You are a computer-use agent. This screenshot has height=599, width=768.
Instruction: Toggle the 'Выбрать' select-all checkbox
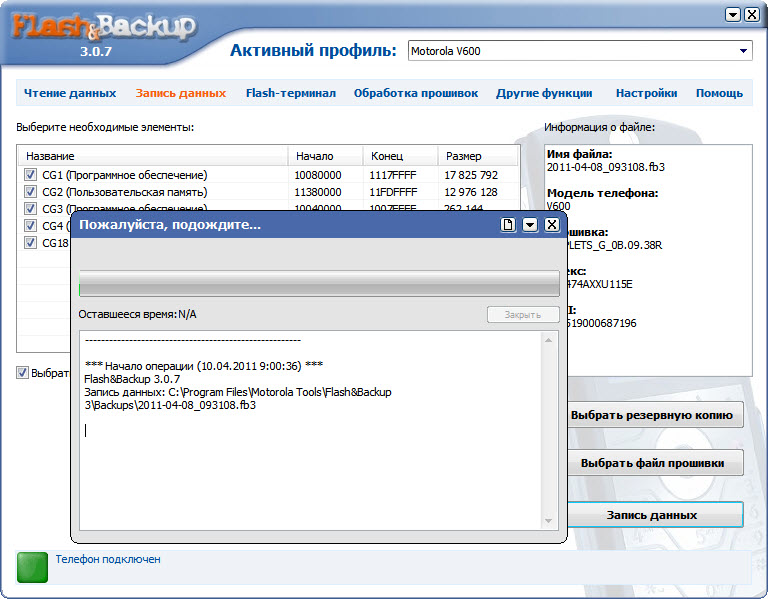[23, 373]
